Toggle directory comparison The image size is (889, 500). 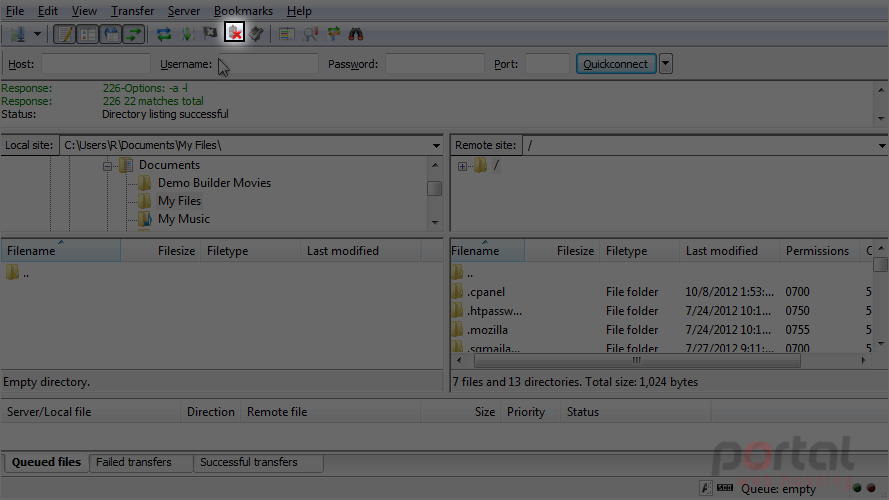coord(310,34)
